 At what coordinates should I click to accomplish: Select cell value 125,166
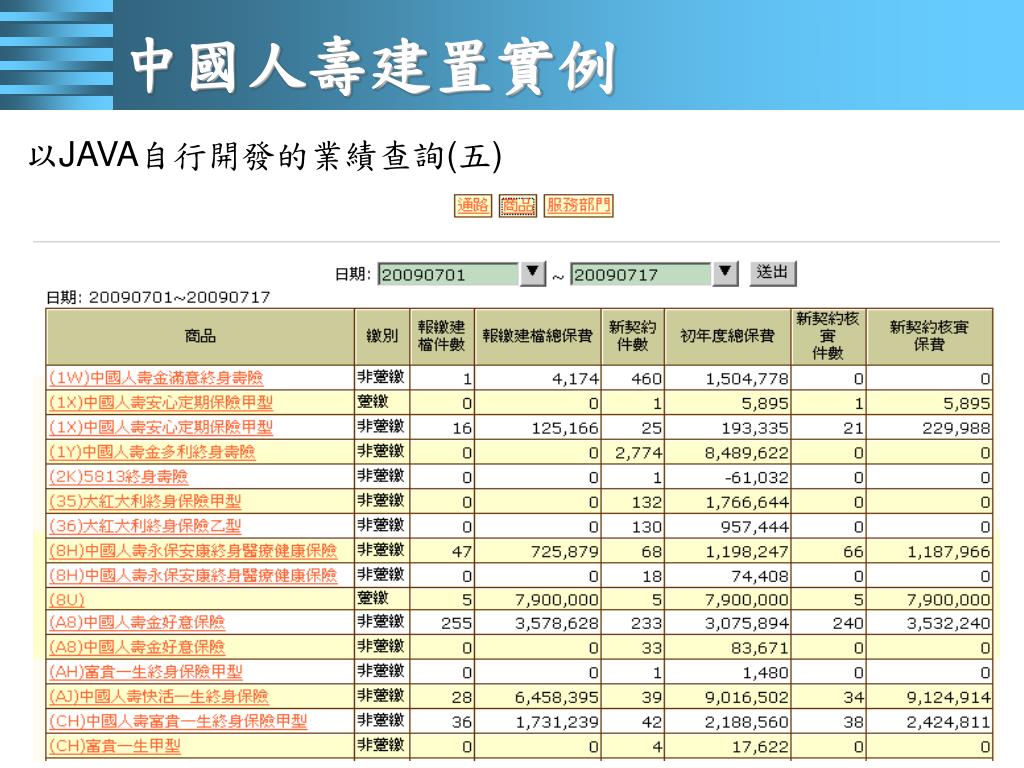click(x=565, y=428)
